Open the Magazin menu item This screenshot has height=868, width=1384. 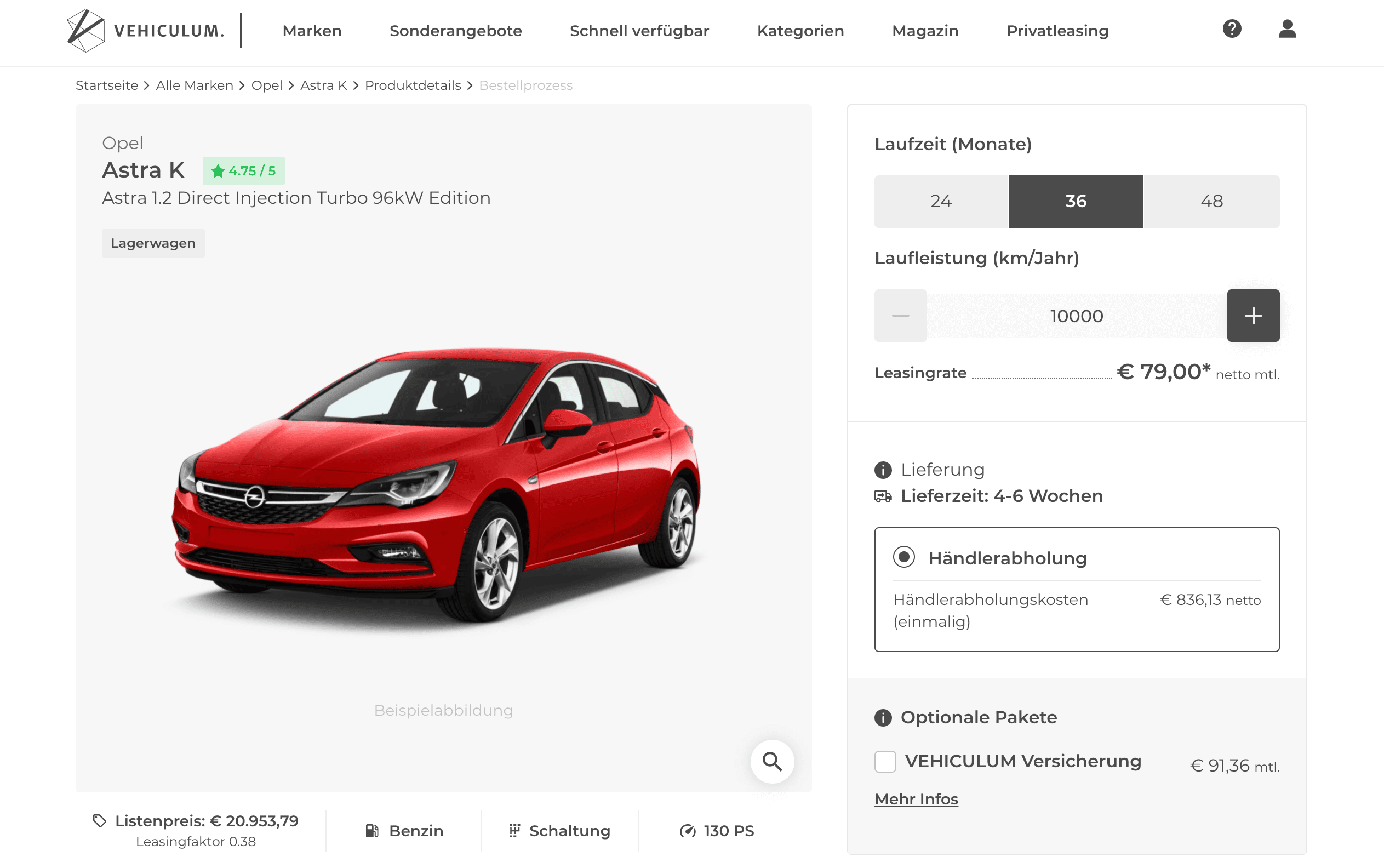click(925, 31)
